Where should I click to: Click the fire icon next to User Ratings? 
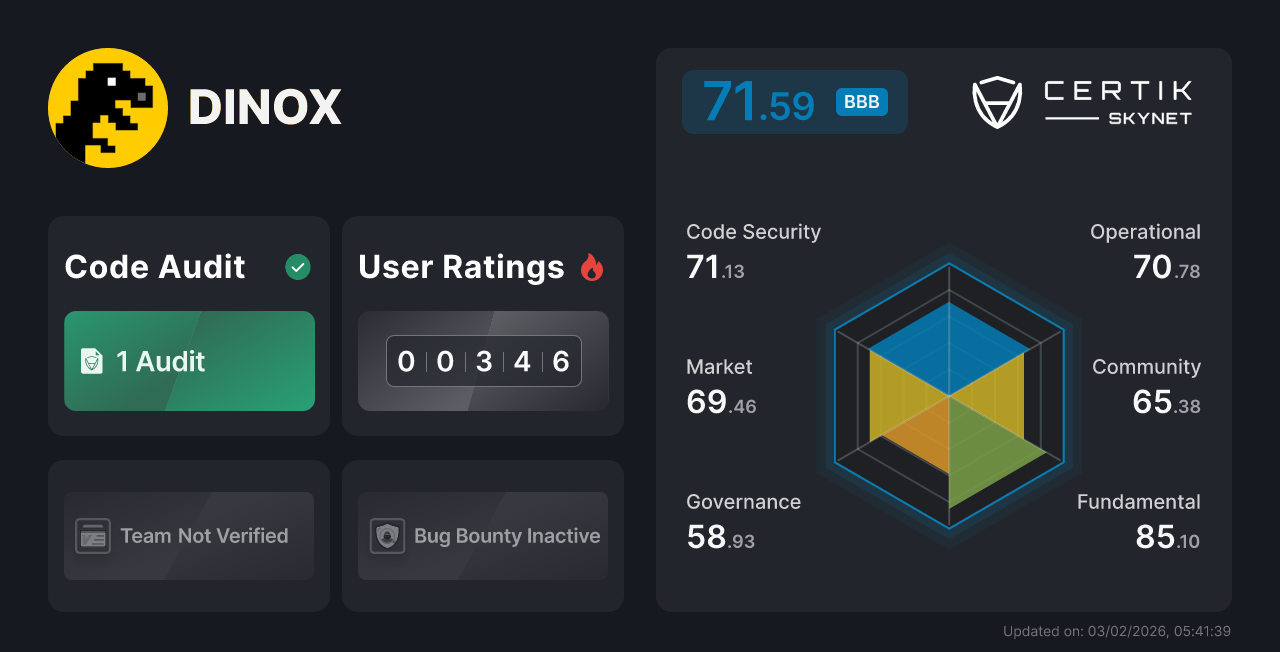pyautogui.click(x=592, y=267)
